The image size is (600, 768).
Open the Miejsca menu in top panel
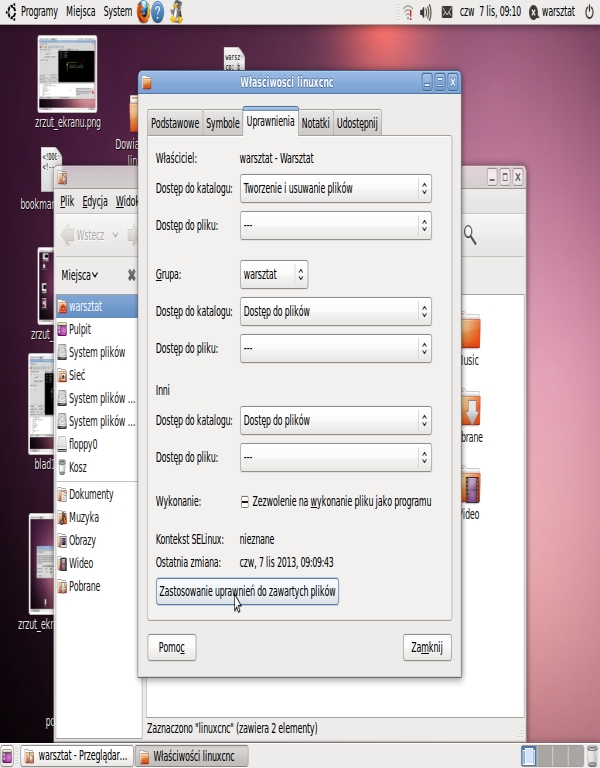point(81,11)
